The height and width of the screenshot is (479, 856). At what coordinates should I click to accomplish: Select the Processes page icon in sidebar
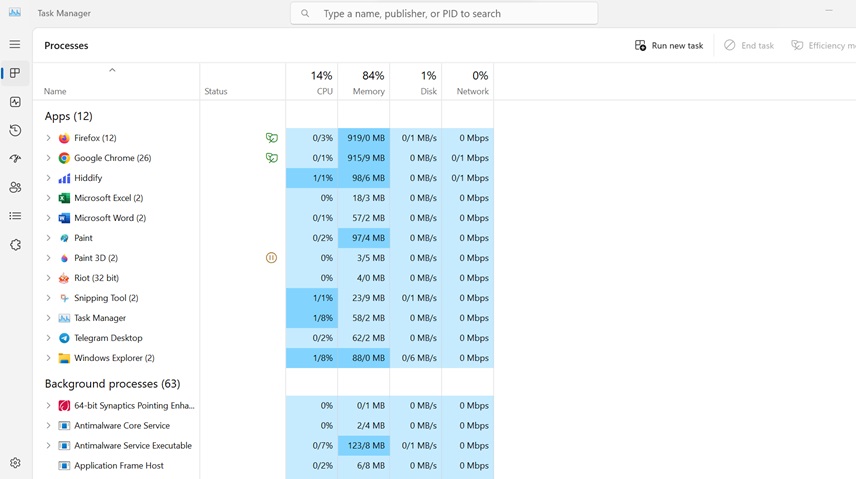click(15, 73)
